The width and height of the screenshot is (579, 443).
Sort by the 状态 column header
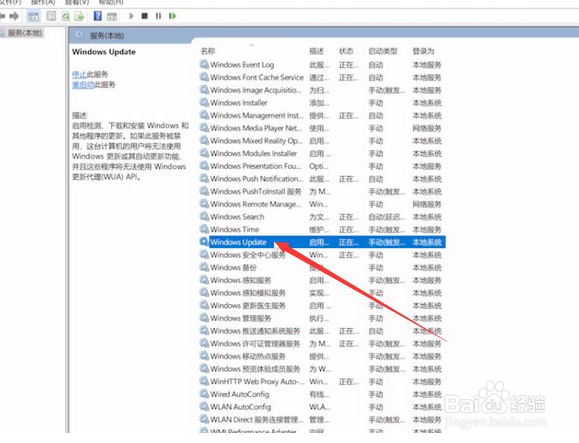(x=346, y=51)
